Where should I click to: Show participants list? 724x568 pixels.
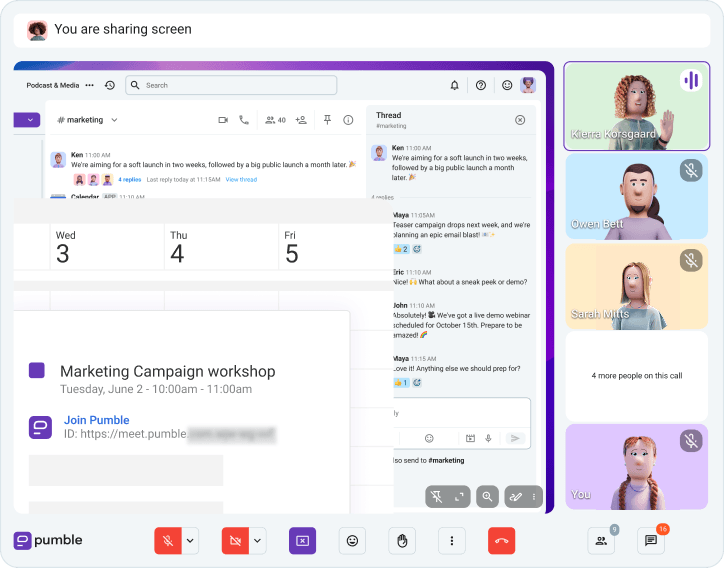click(x=601, y=540)
